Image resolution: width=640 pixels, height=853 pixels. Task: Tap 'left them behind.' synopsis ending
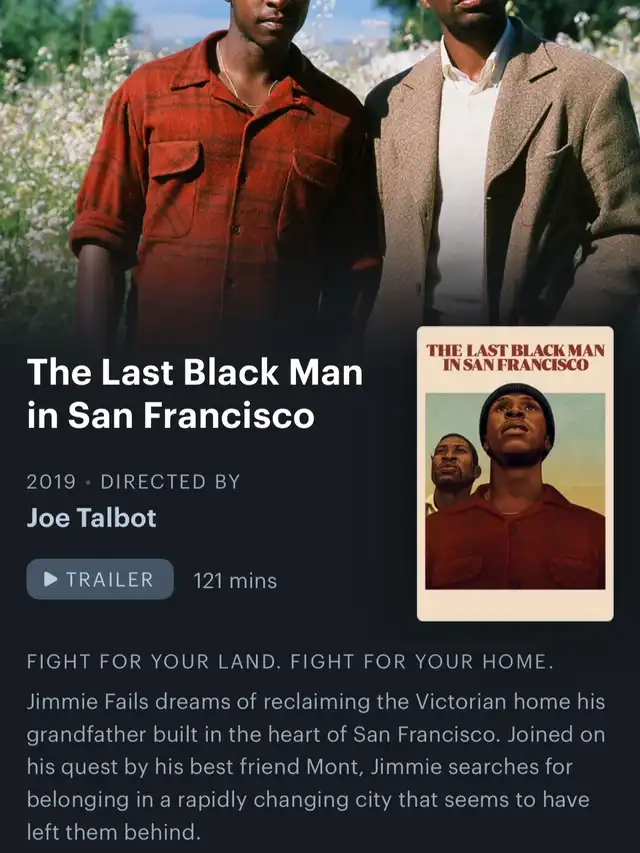coord(114,832)
